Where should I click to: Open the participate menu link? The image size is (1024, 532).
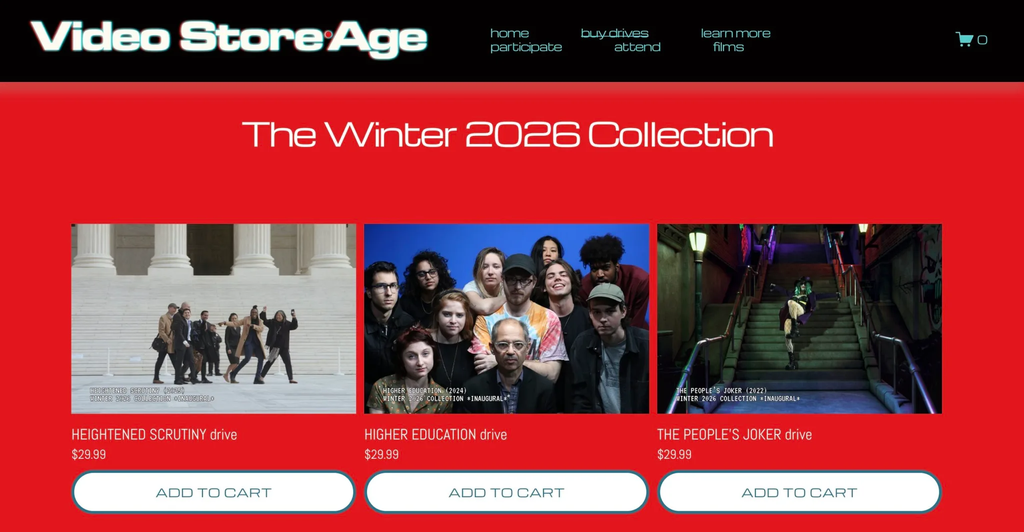(526, 47)
